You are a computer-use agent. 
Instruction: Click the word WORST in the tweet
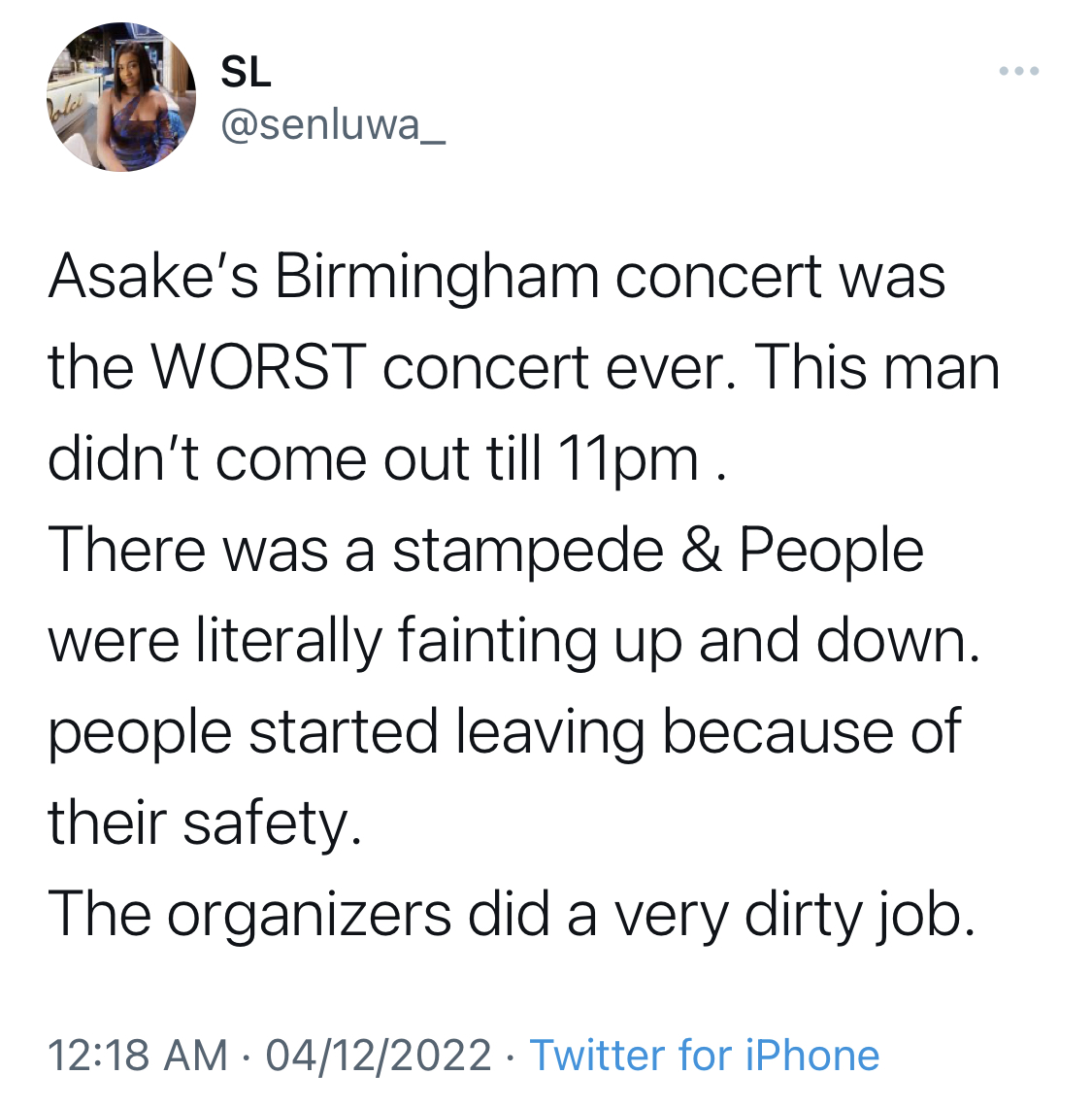pos(258,368)
